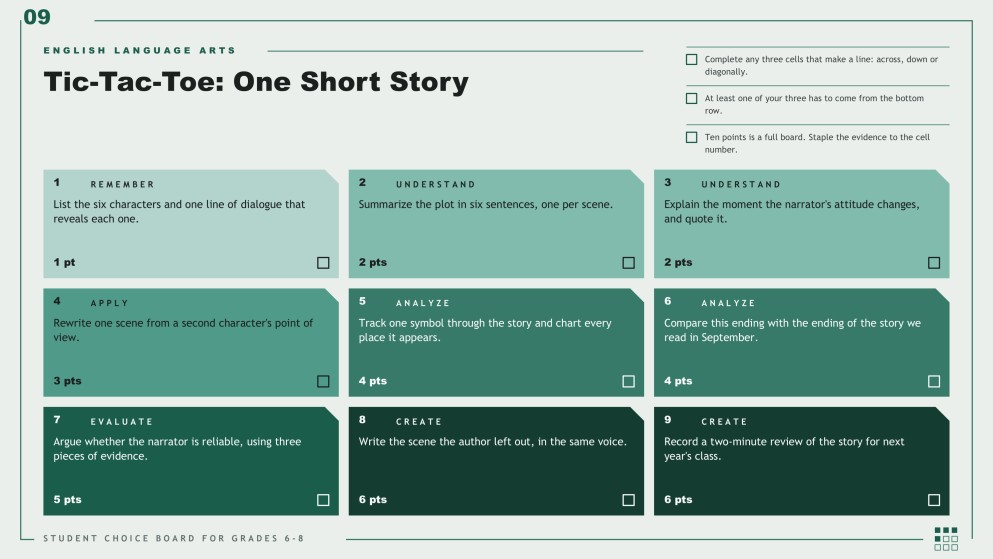Tick the checkbox for compare endings cell
This screenshot has height=559, width=993.
(x=933, y=381)
